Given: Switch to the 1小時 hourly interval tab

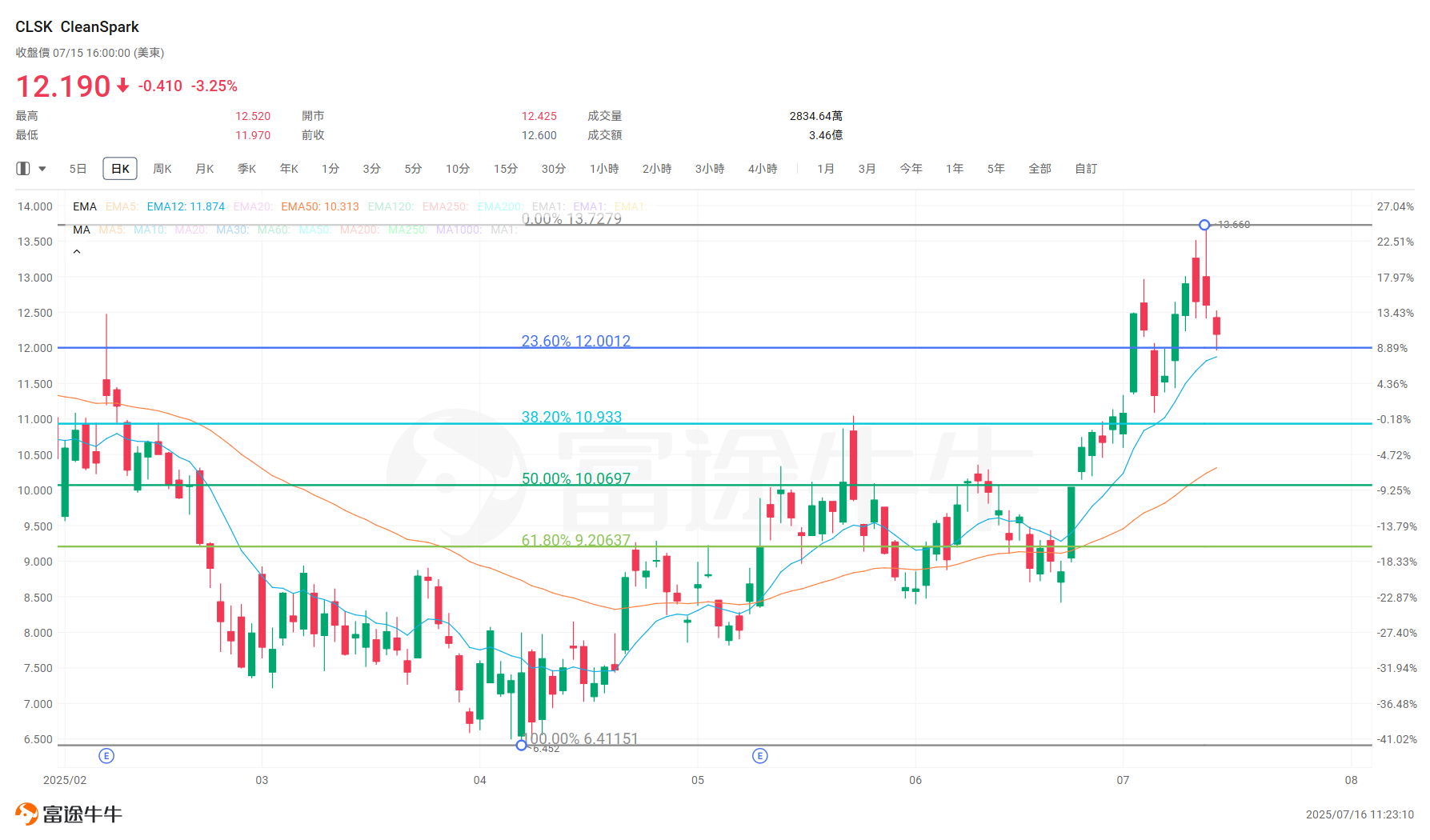Looking at the screenshot, I should [x=604, y=168].
